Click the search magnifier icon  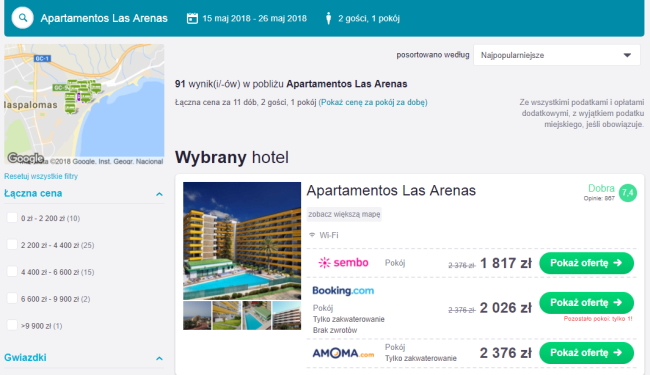[x=22, y=18]
